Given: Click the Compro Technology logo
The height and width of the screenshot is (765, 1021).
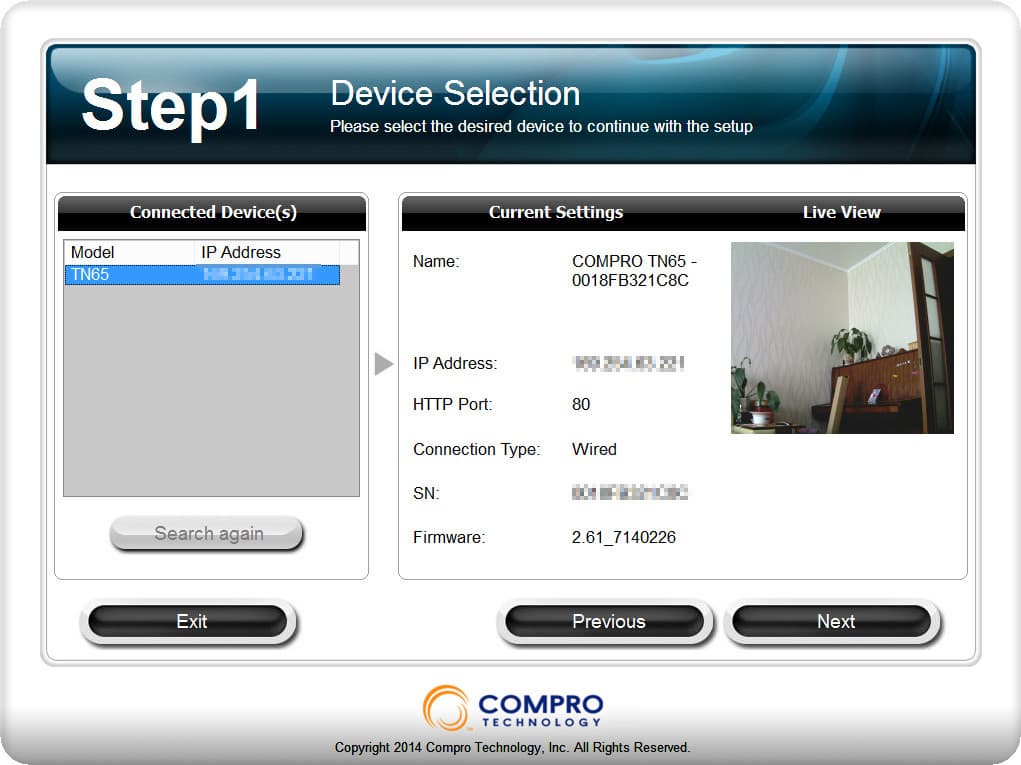Looking at the screenshot, I should [x=513, y=708].
